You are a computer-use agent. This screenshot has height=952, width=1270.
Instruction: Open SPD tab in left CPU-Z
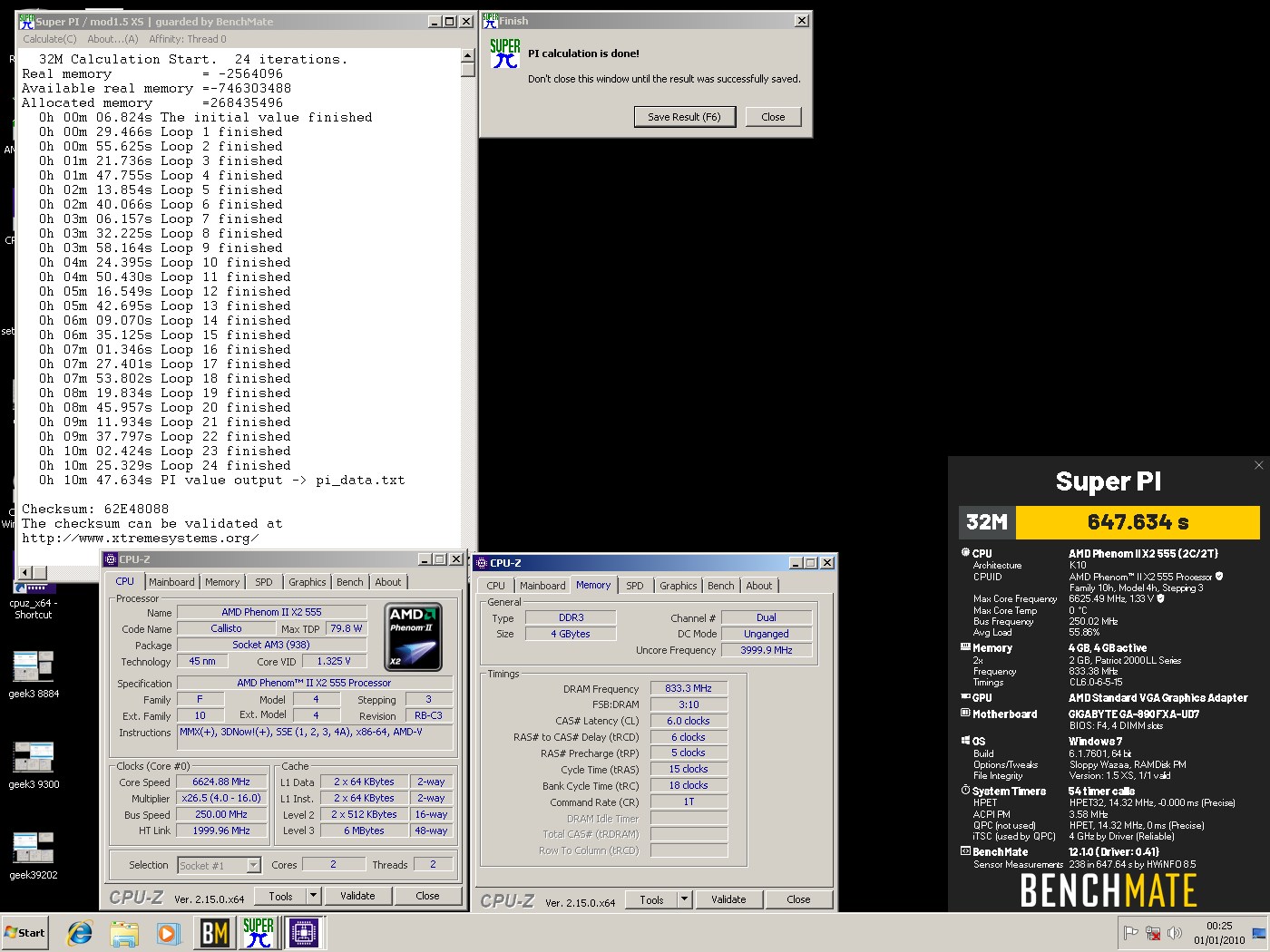pyautogui.click(x=263, y=582)
